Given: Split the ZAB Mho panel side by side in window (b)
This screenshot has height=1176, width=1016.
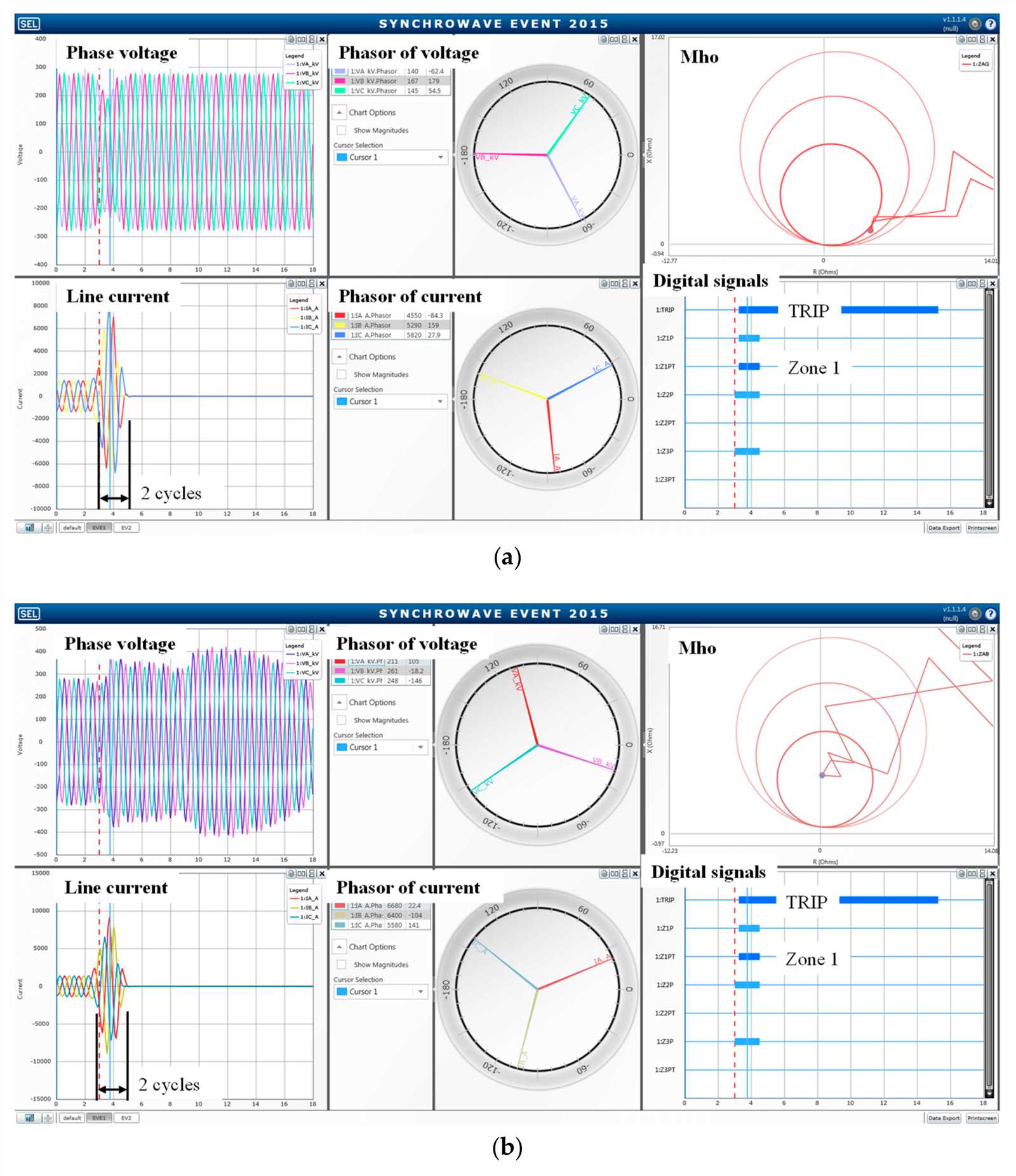Looking at the screenshot, I should tap(972, 629).
